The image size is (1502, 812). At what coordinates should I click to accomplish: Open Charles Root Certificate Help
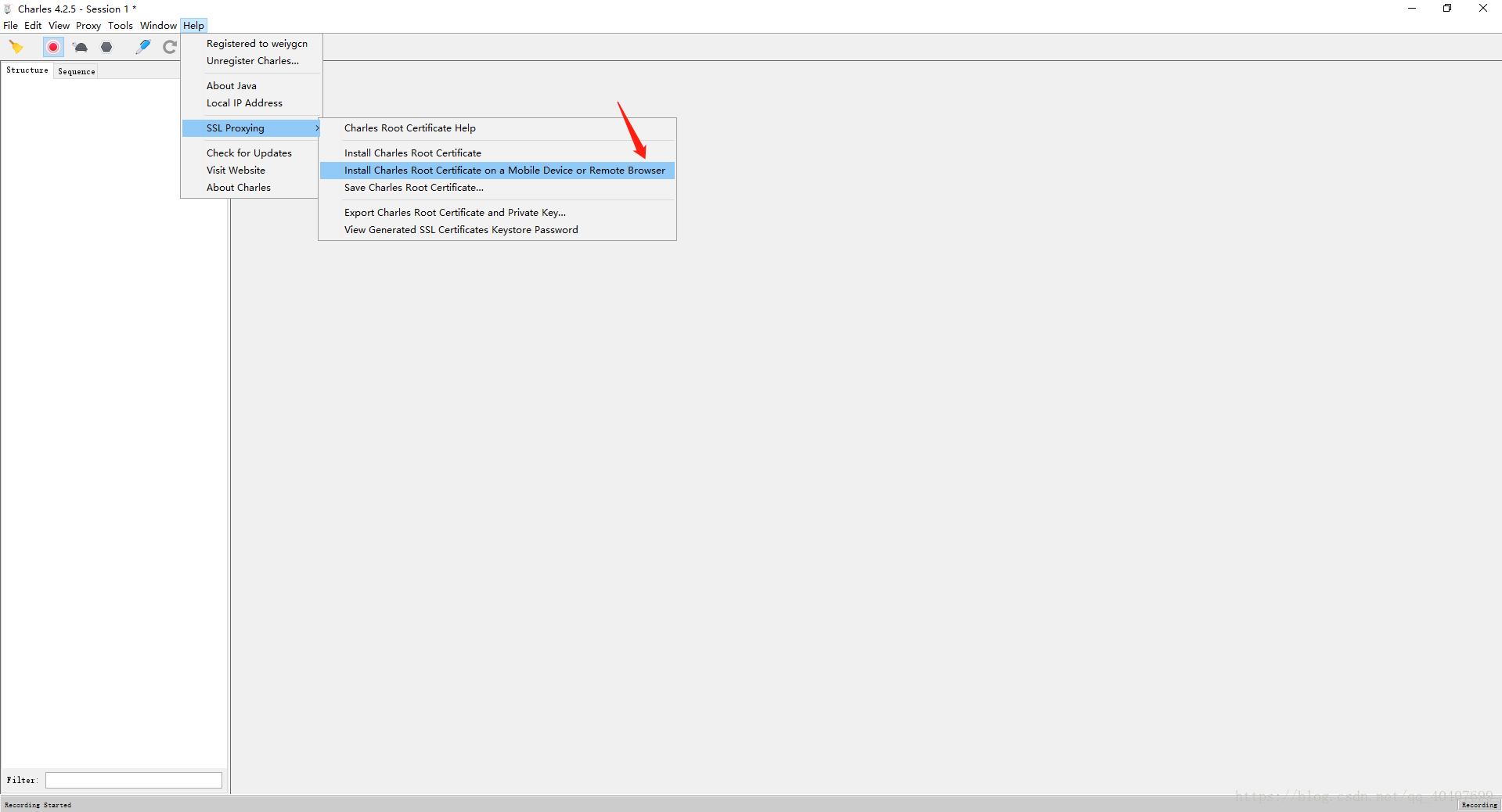coord(497,128)
